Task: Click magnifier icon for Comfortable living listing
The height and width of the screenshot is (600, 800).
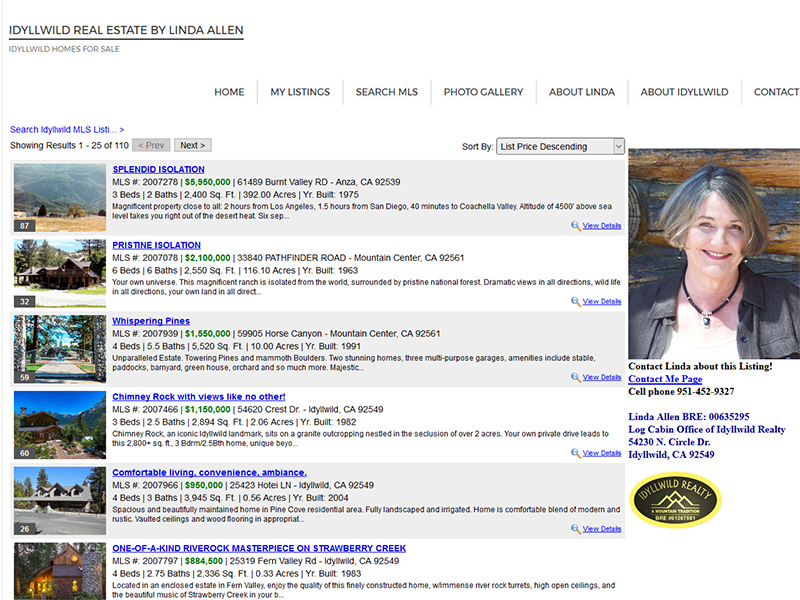Action: click(x=576, y=530)
